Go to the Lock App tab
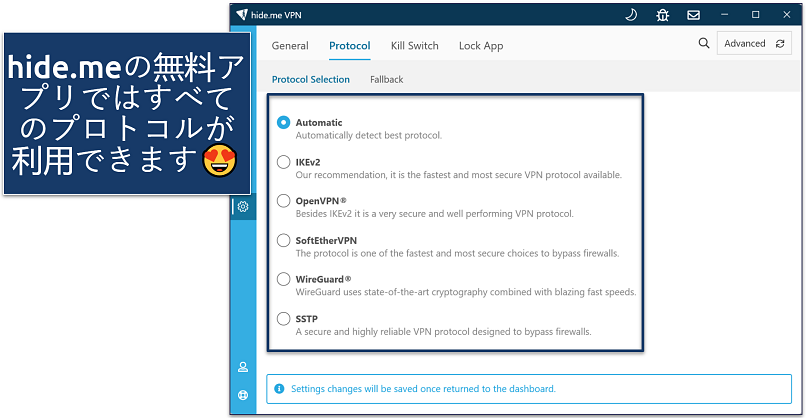 tap(481, 46)
